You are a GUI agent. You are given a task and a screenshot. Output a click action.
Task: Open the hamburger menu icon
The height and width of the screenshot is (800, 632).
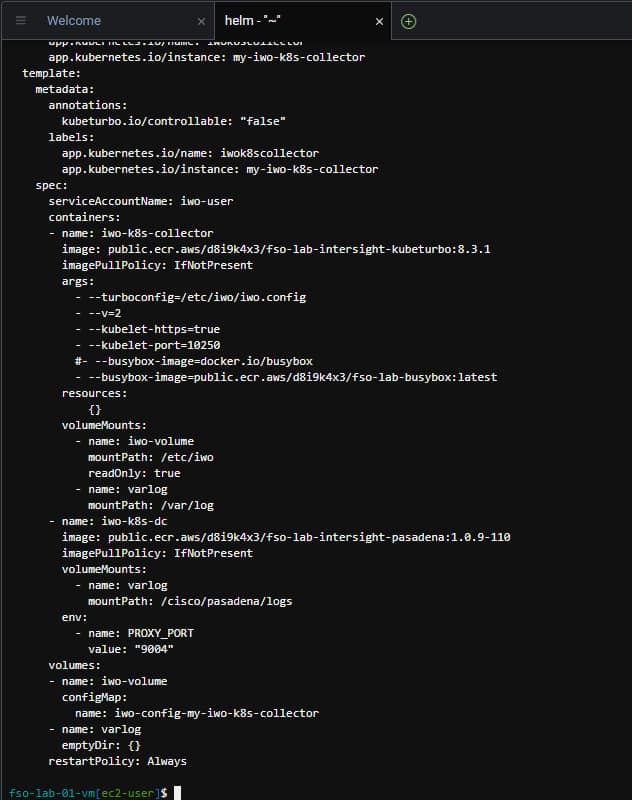click(x=21, y=20)
